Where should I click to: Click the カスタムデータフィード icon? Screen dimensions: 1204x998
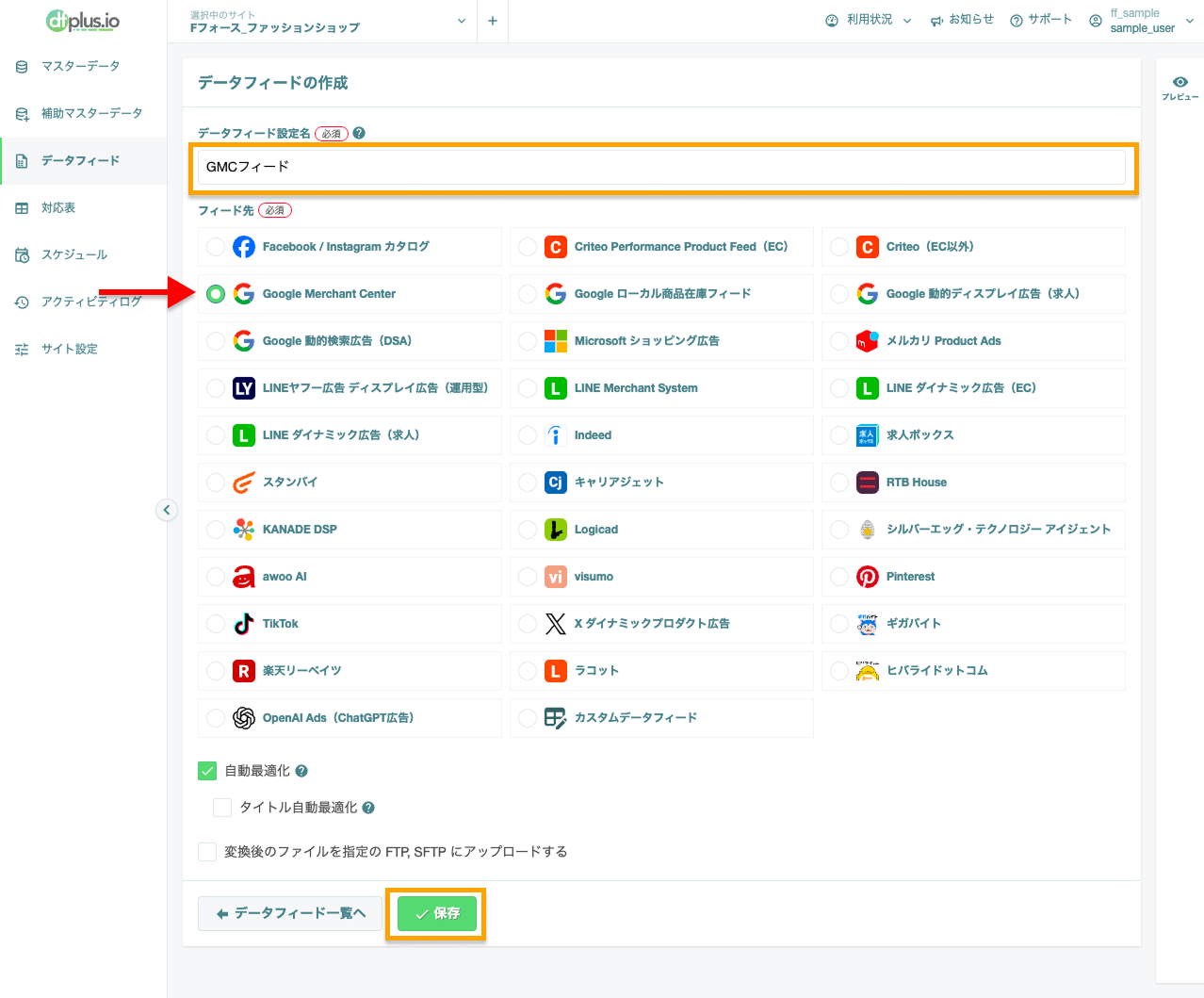[556, 718]
